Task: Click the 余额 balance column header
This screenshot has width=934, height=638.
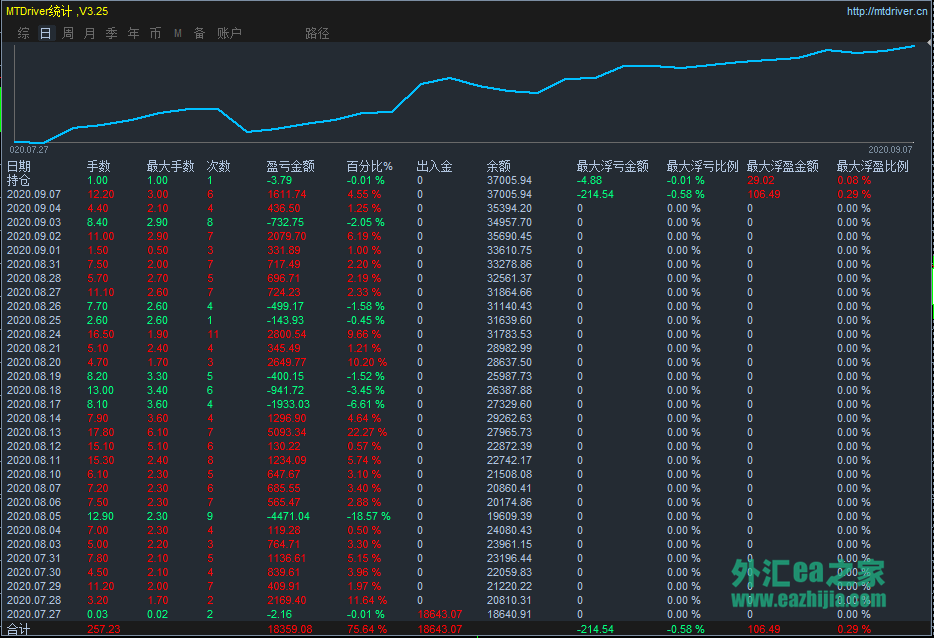Action: coord(498,166)
